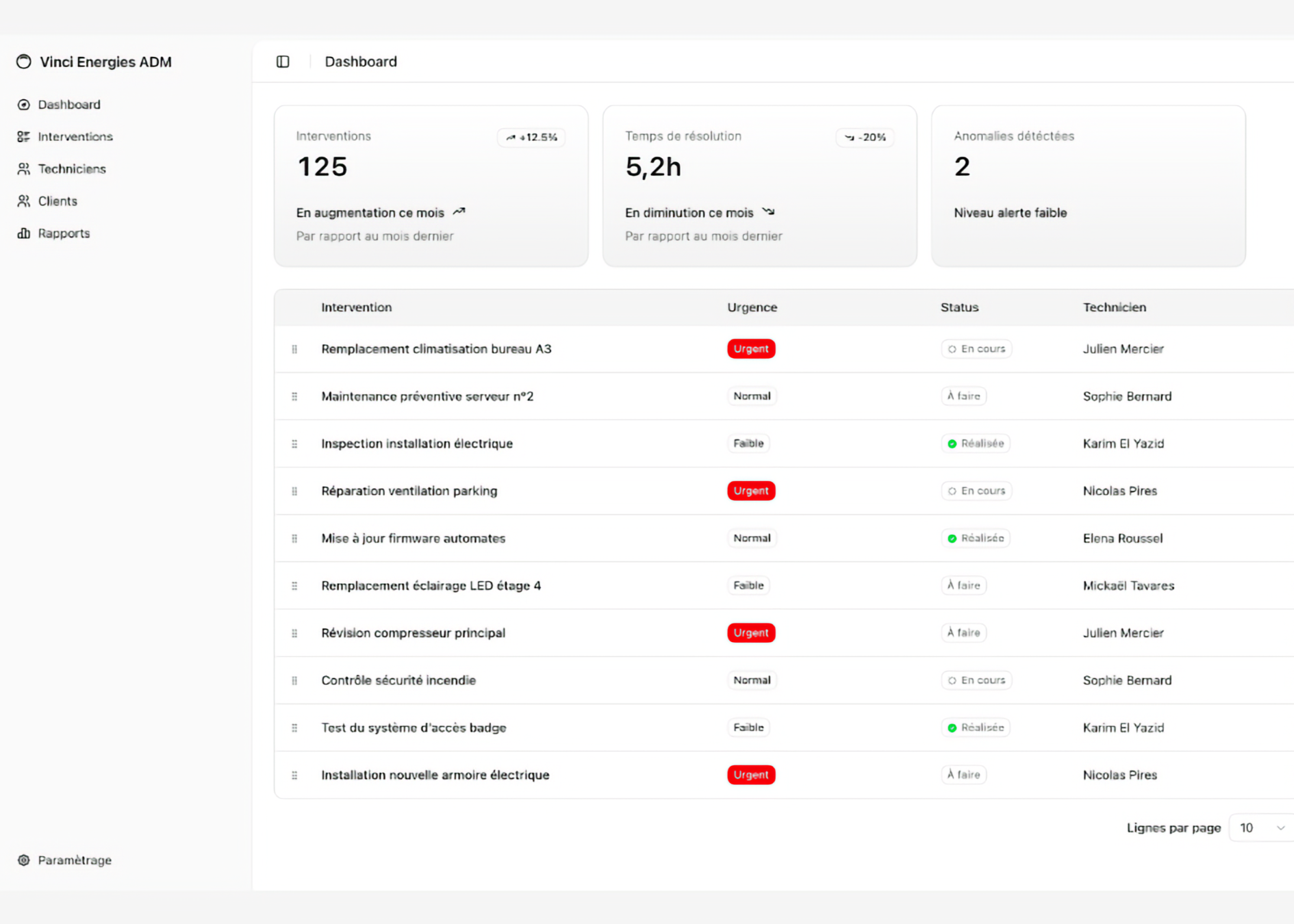Image resolution: width=1294 pixels, height=924 pixels.
Task: Click Urgent badge for Révision compresseur principal
Action: pos(751,633)
